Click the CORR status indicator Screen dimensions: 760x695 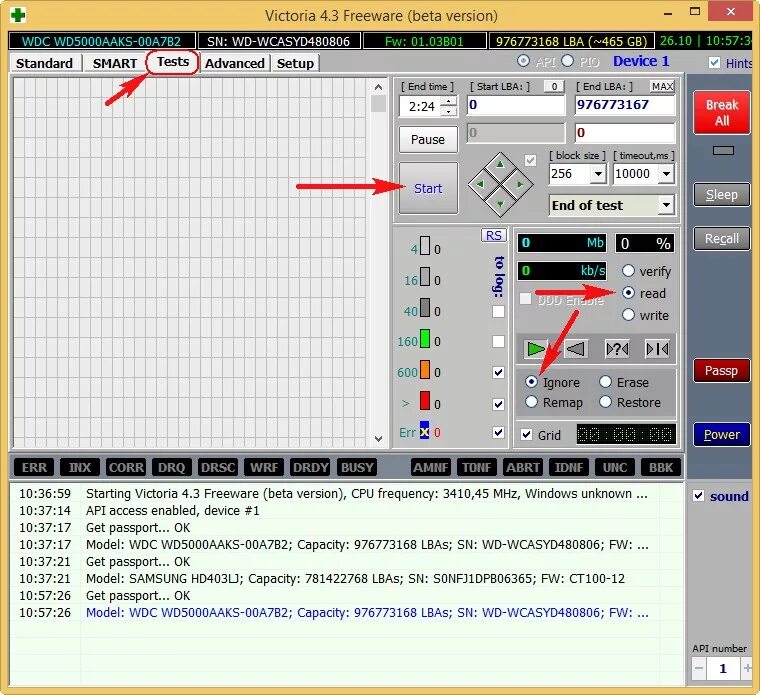point(126,467)
